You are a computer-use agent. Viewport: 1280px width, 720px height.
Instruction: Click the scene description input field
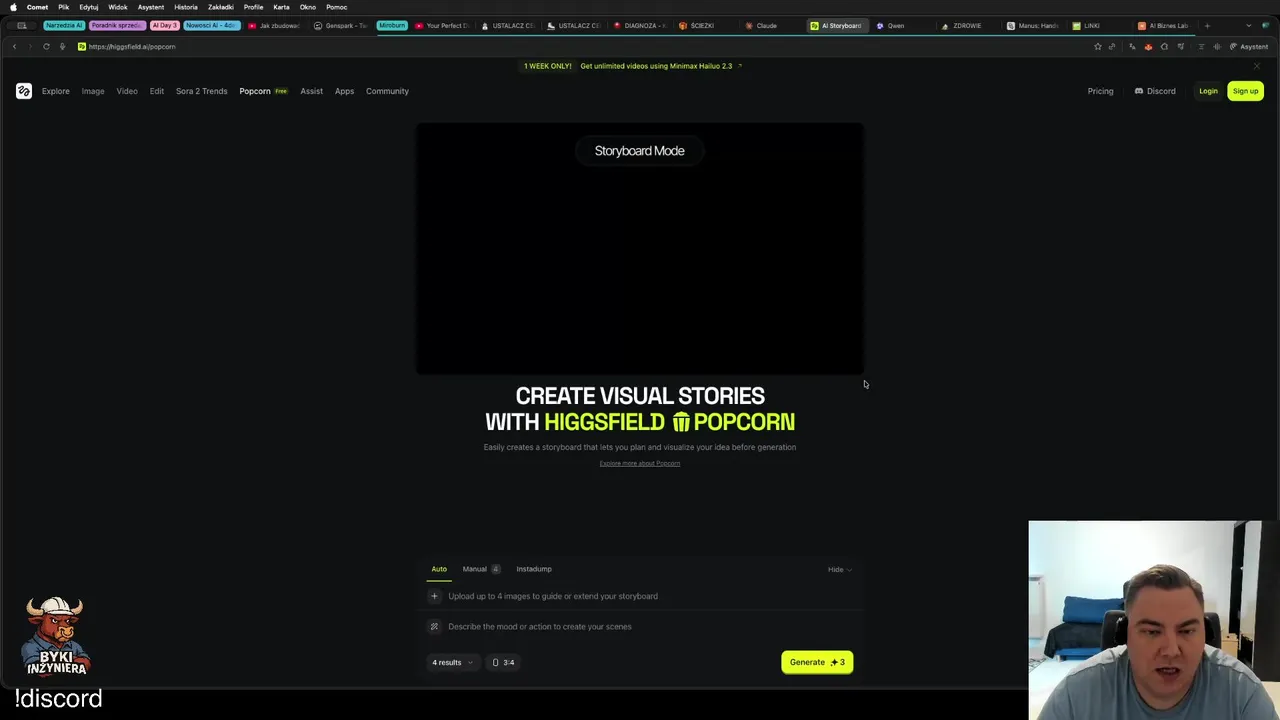[x=640, y=626]
